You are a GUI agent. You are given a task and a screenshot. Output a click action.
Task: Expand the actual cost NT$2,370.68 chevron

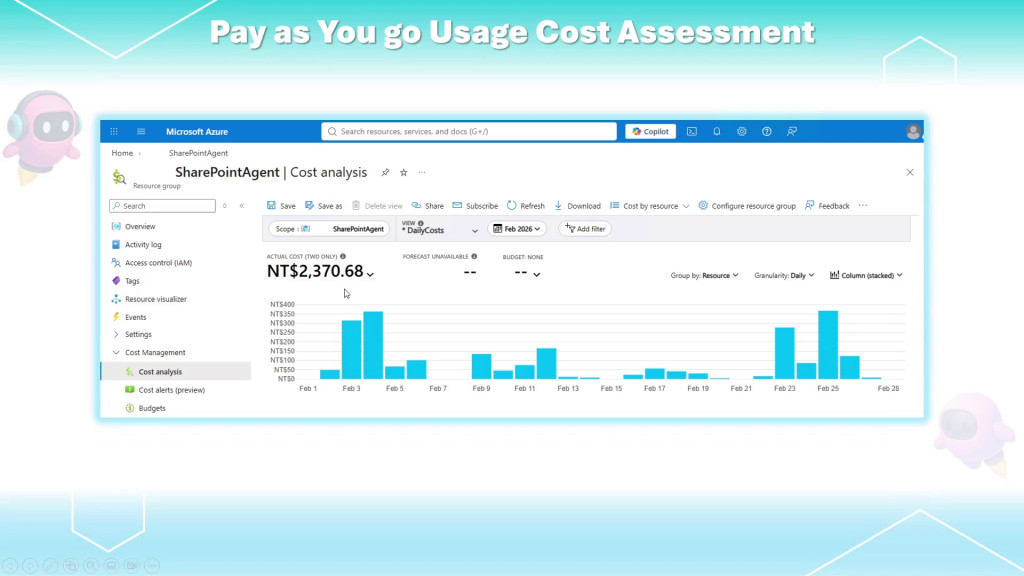point(370,274)
